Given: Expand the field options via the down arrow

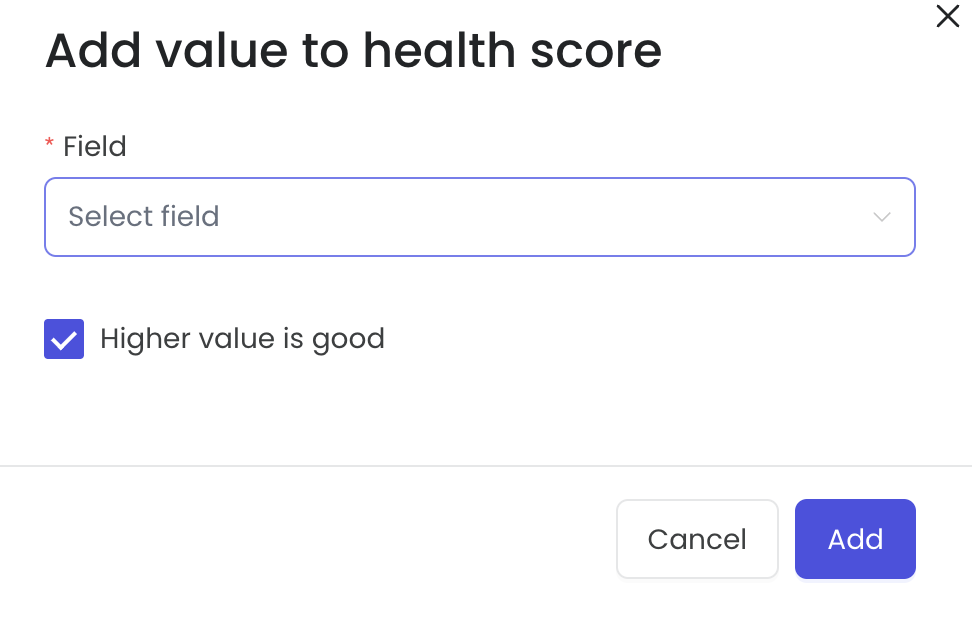Looking at the screenshot, I should 881,217.
